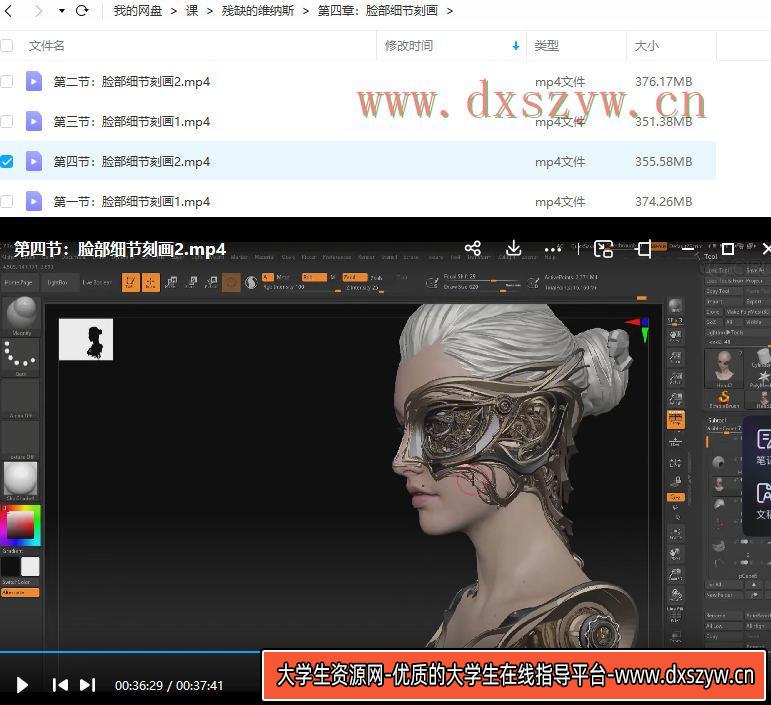The height and width of the screenshot is (705, 771).
Task: Pick a color in ZBrush color picker
Action: click(21, 525)
